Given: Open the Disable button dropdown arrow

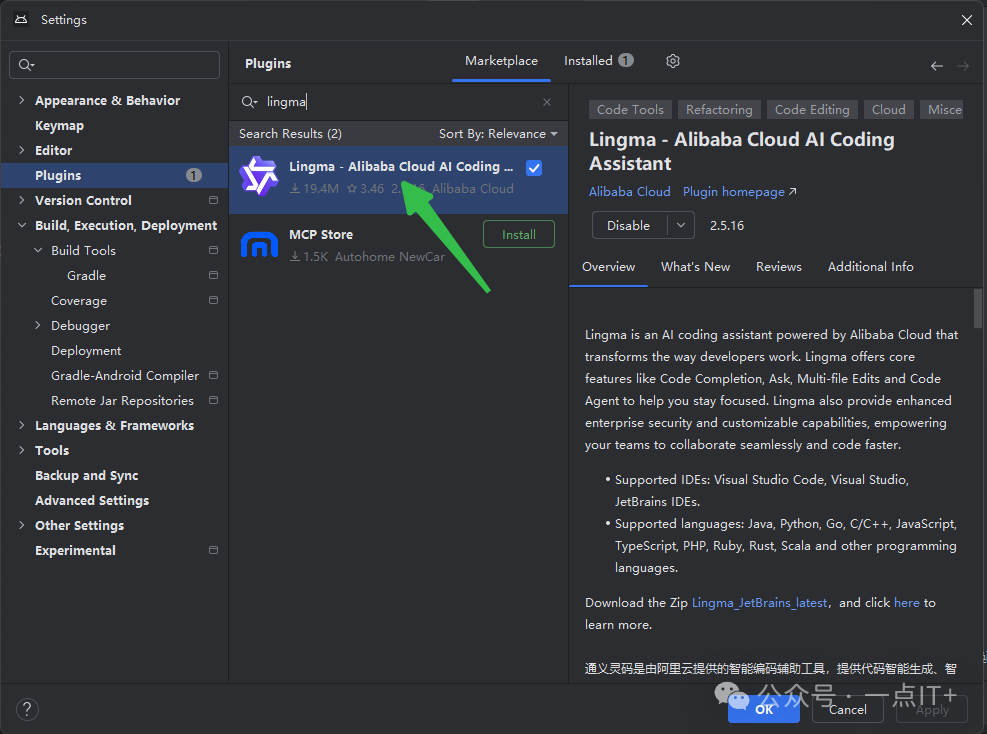Looking at the screenshot, I should (x=680, y=225).
